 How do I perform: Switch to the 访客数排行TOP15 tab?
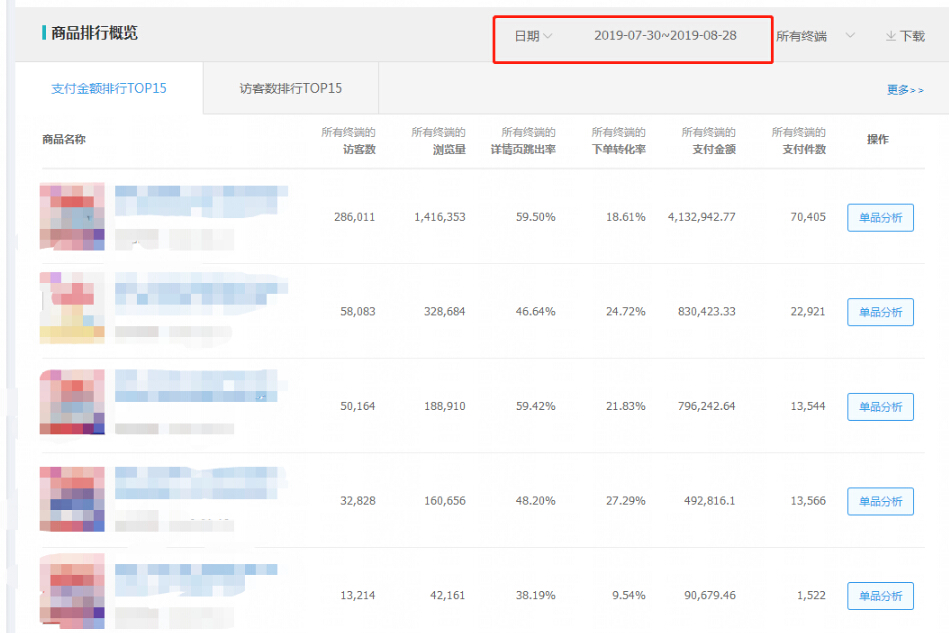click(x=291, y=89)
